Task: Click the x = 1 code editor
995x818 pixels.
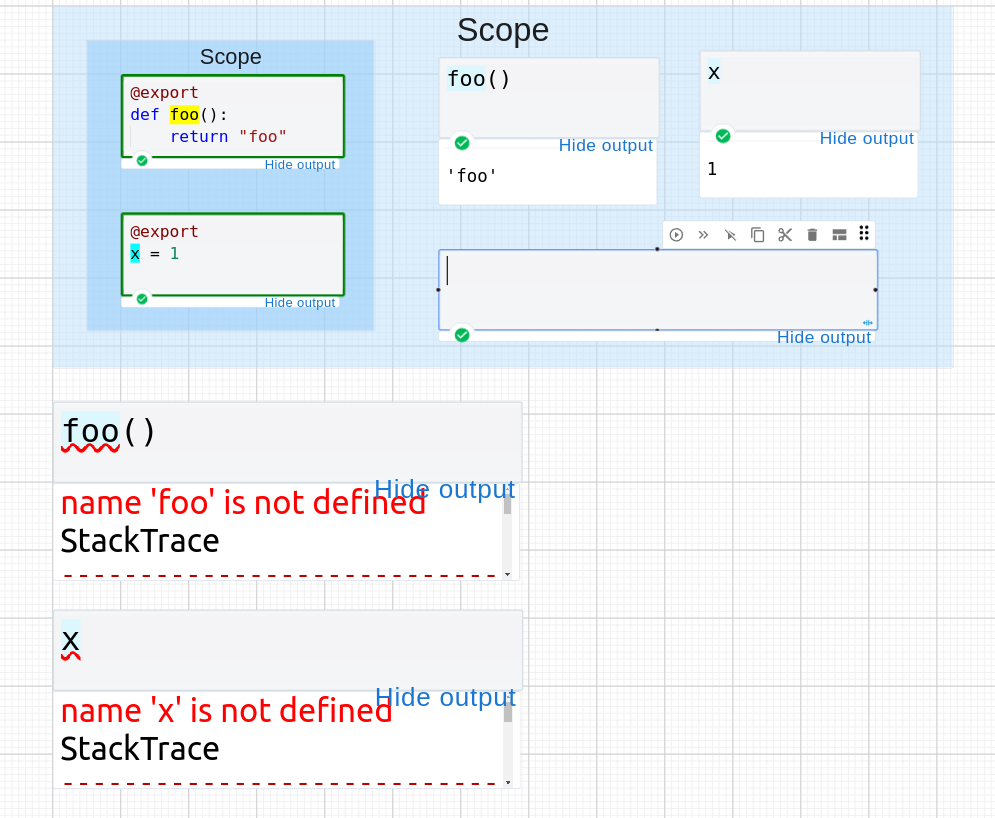Action: [233, 254]
